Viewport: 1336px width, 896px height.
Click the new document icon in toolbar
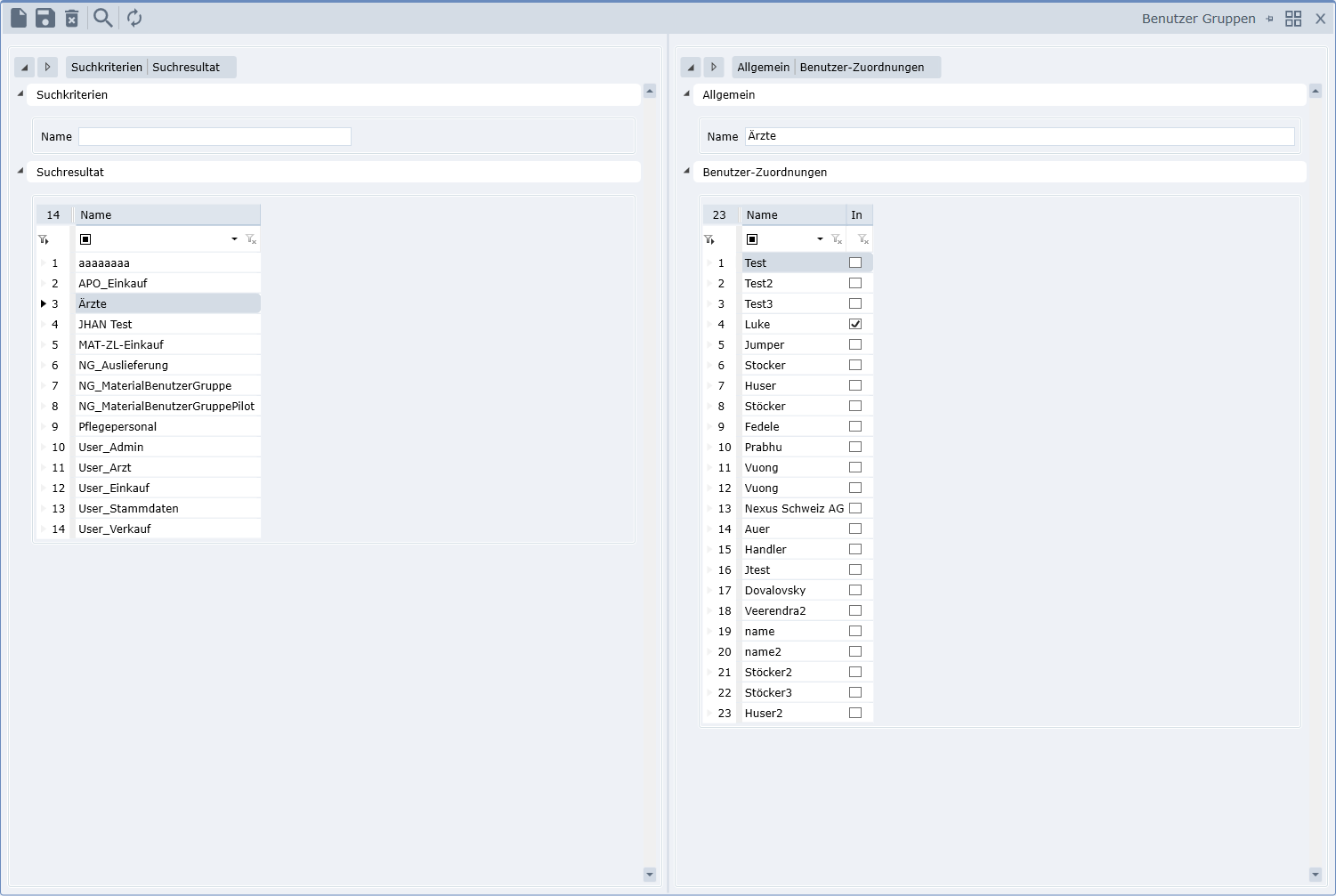19,18
